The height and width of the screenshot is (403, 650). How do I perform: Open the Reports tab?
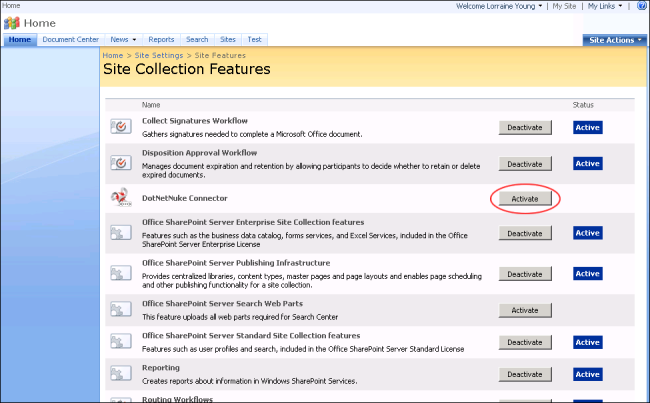click(x=161, y=39)
